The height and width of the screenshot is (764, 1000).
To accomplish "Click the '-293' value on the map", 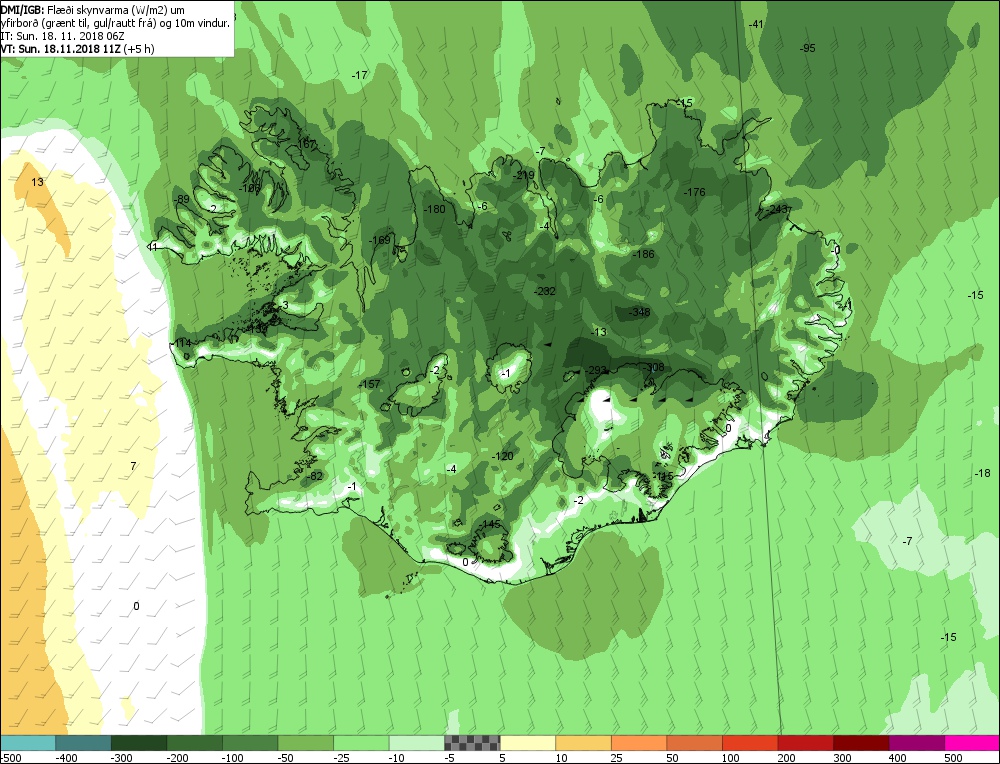I will (x=596, y=370).
